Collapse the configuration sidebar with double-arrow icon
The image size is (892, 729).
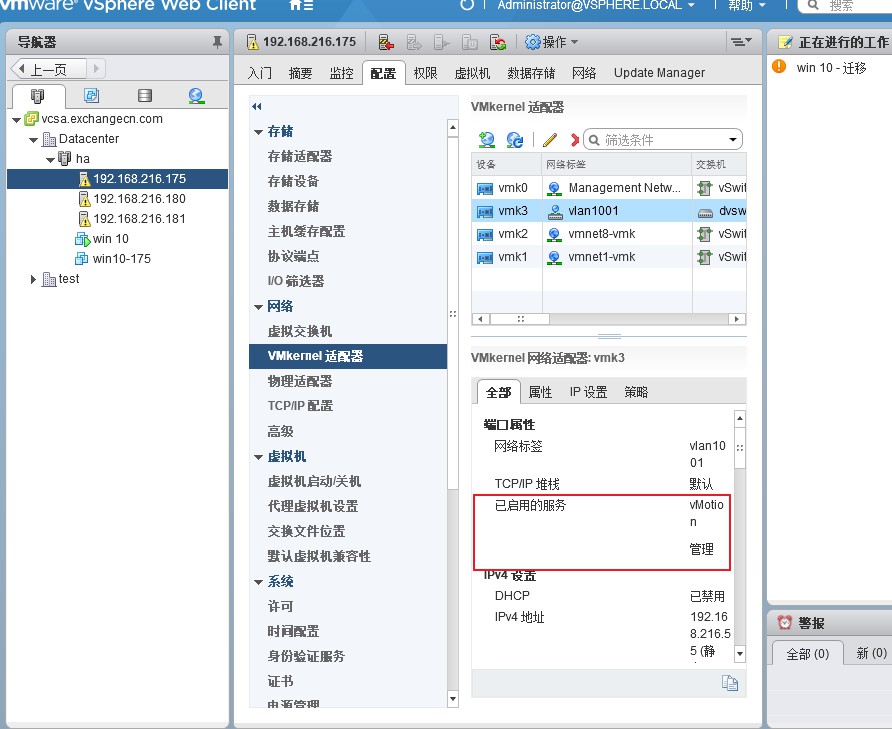(x=257, y=106)
